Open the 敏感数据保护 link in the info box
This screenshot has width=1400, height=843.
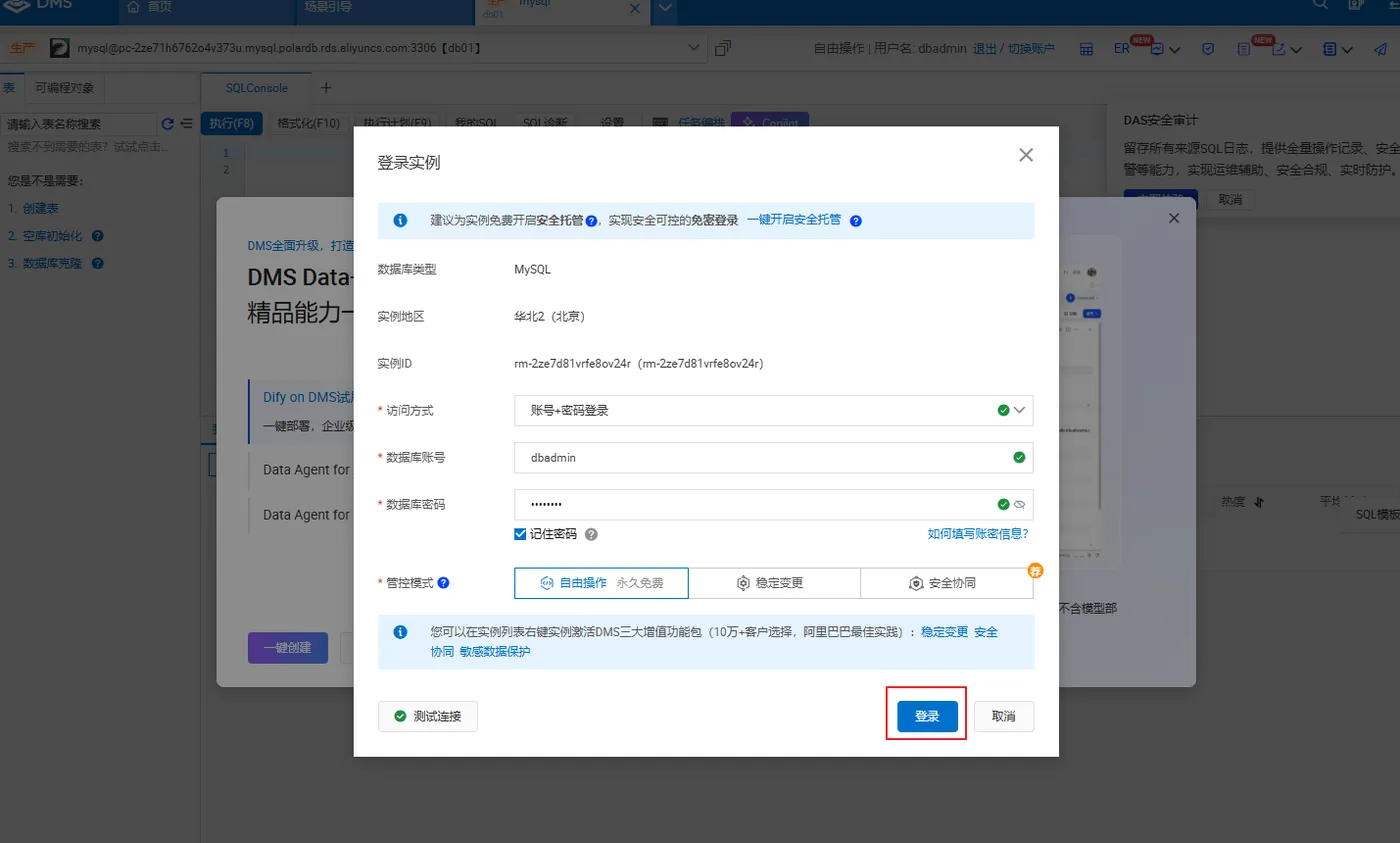495,651
